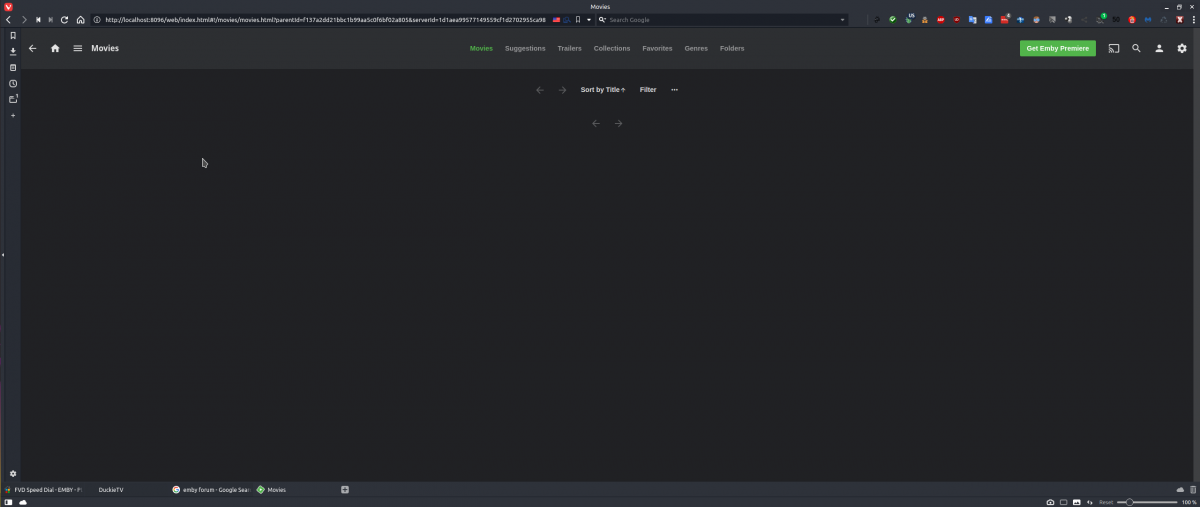Expand the address bar dropdown arrow
1200x507 pixels.
(x=588, y=19)
